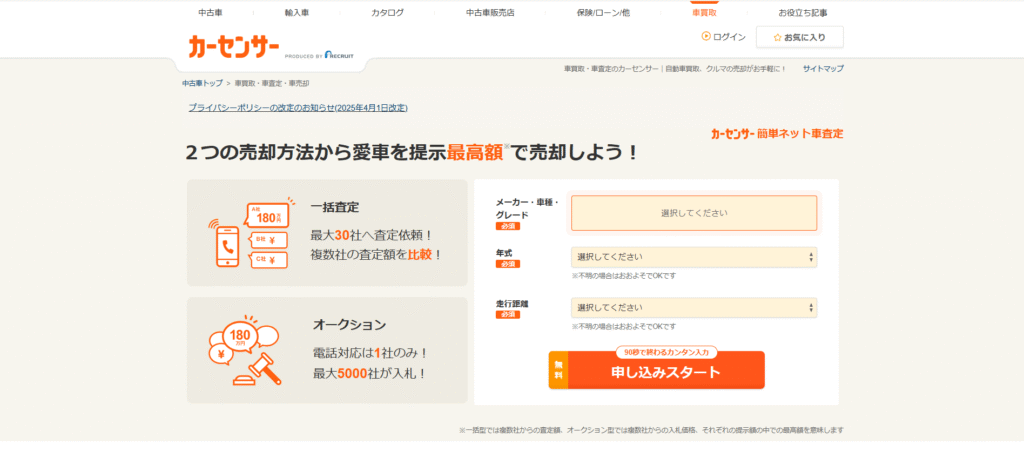Click the 無料 badge on the start button
Screen dimensions: 1024x451
(558, 373)
